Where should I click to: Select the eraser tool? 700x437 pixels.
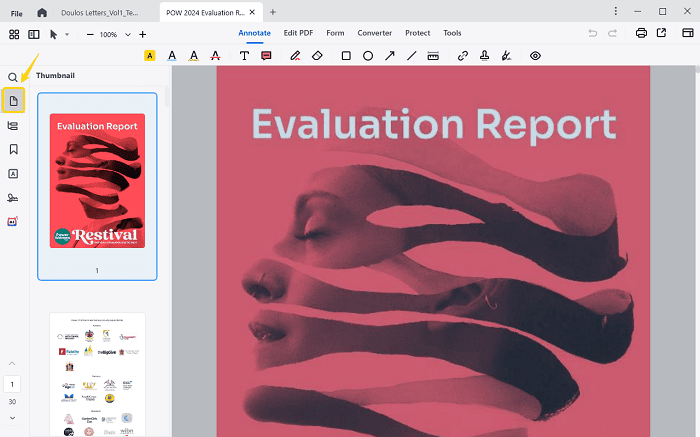[317, 56]
